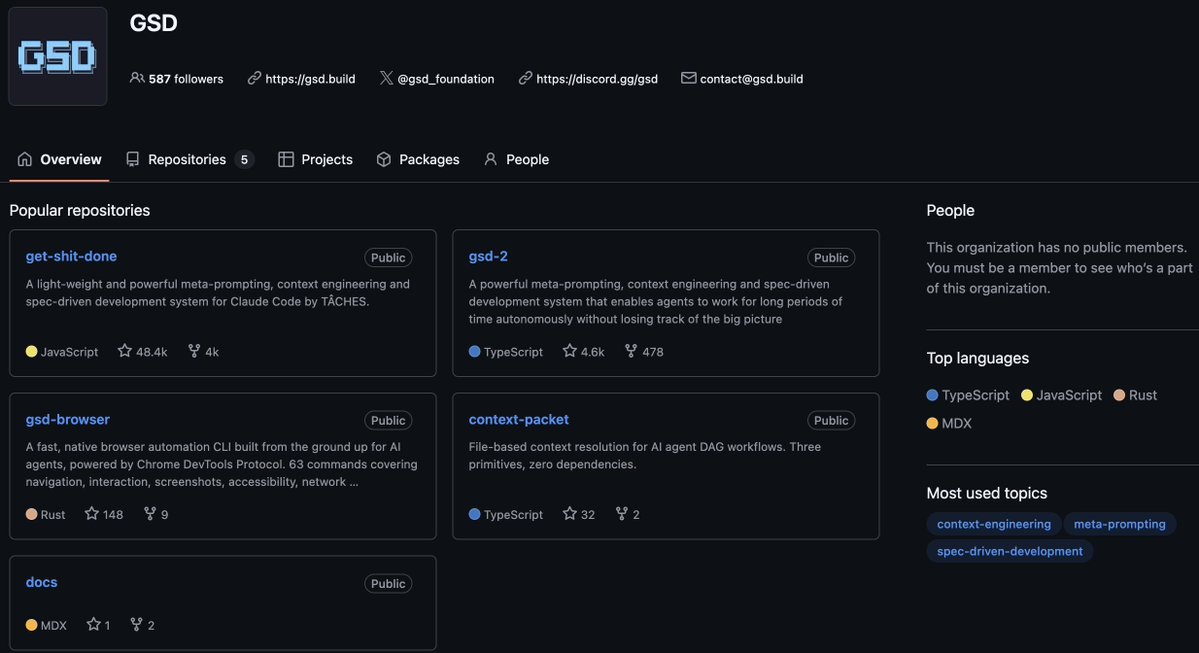Click the fork icon showing 4k
The height and width of the screenshot is (653, 1199).
click(x=194, y=350)
